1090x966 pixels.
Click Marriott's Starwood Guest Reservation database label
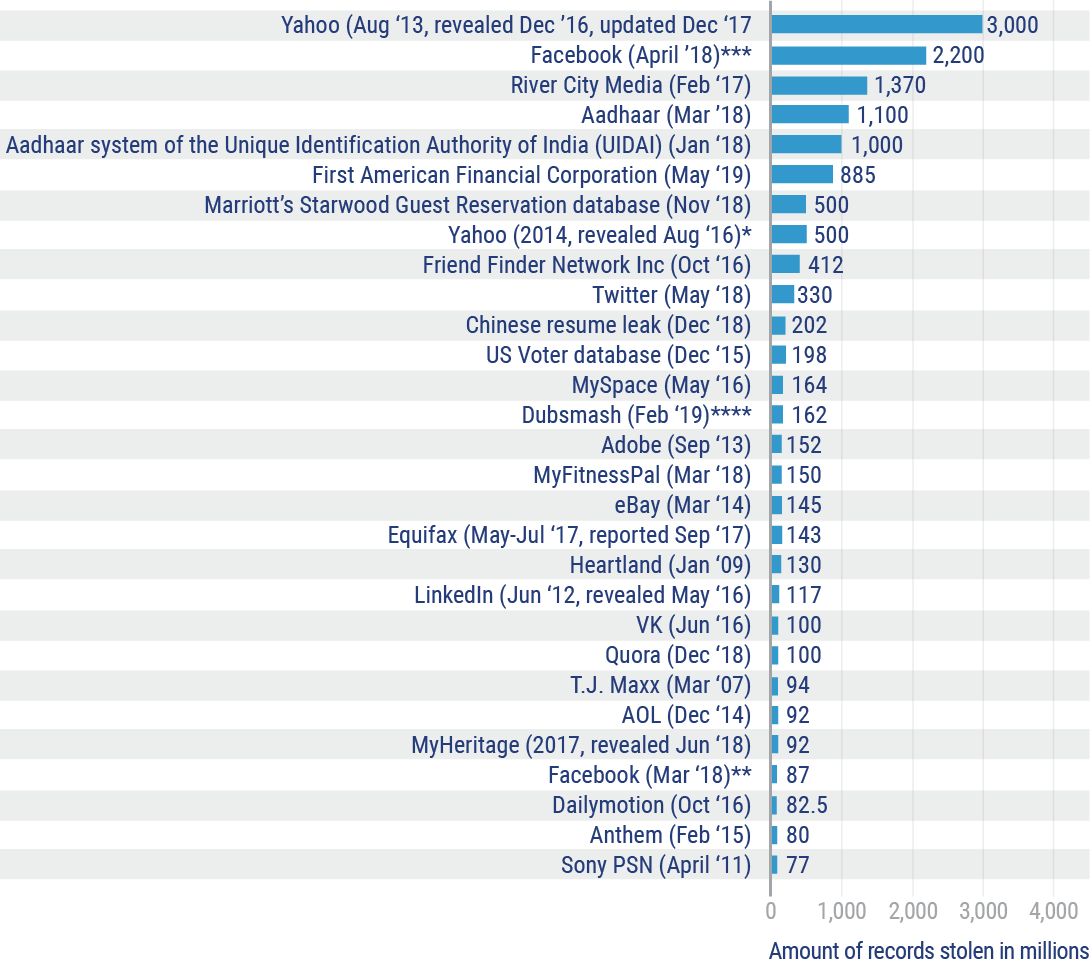click(x=478, y=205)
